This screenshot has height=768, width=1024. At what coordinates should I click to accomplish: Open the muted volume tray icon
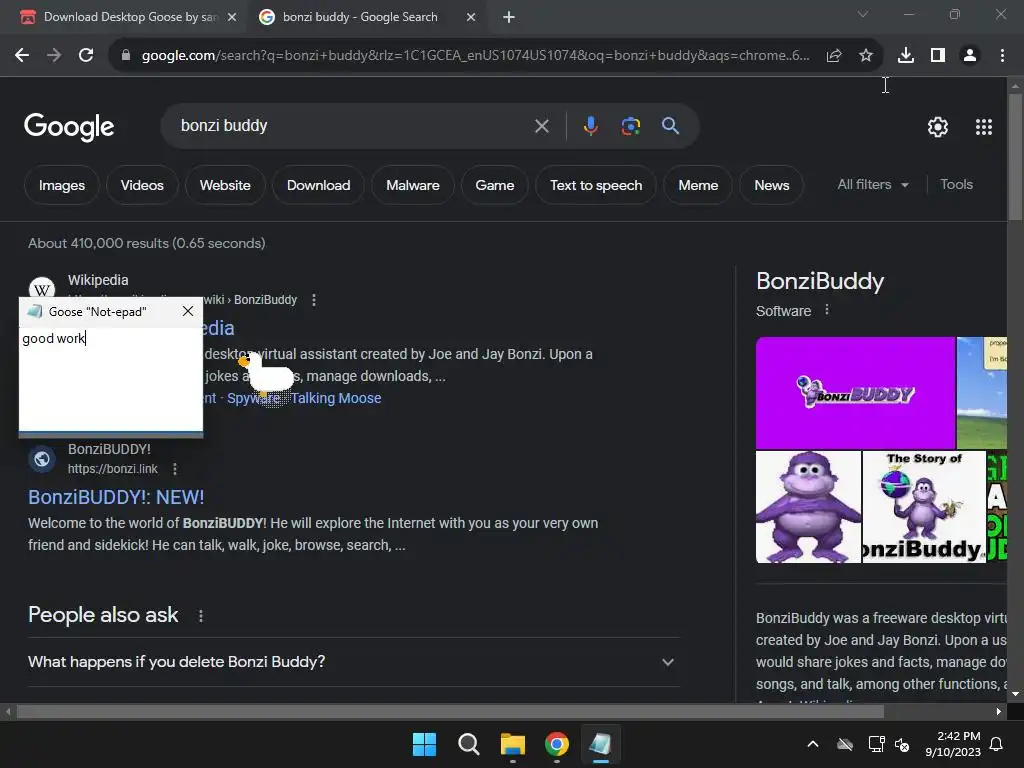click(x=902, y=744)
